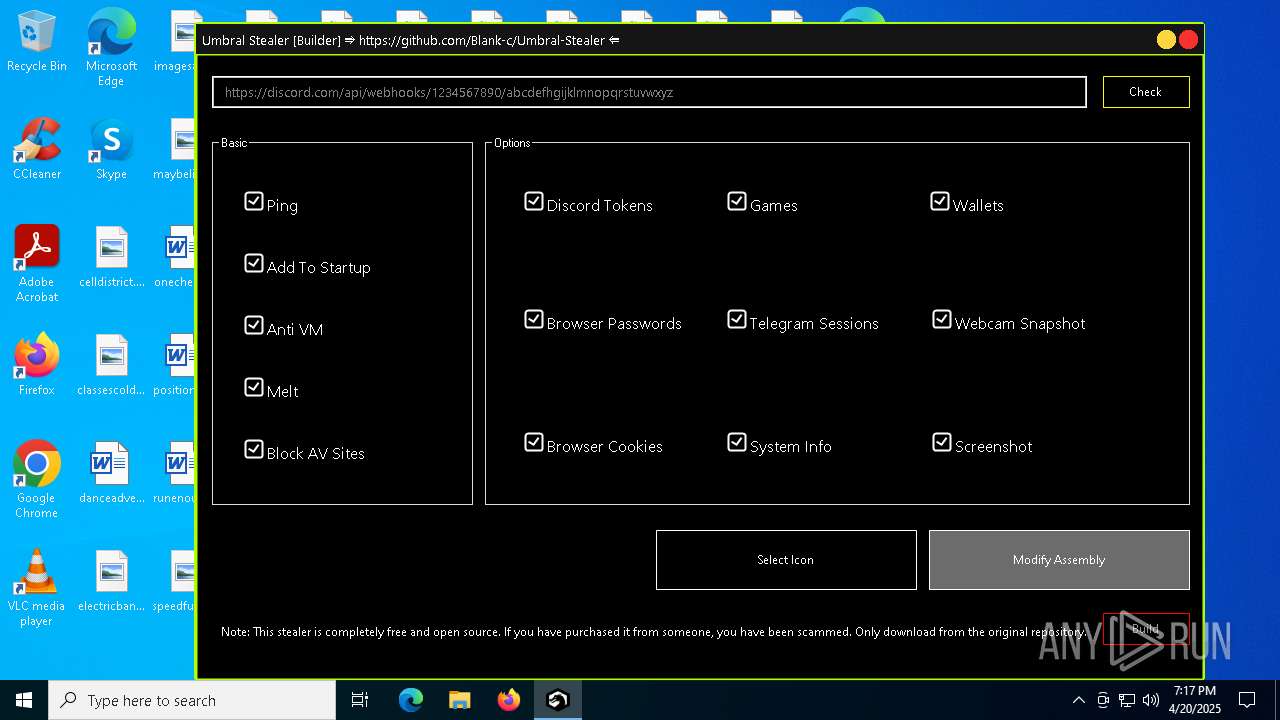Image resolution: width=1280 pixels, height=720 pixels.
Task: Select the electricban image file icon
Action: point(111,581)
